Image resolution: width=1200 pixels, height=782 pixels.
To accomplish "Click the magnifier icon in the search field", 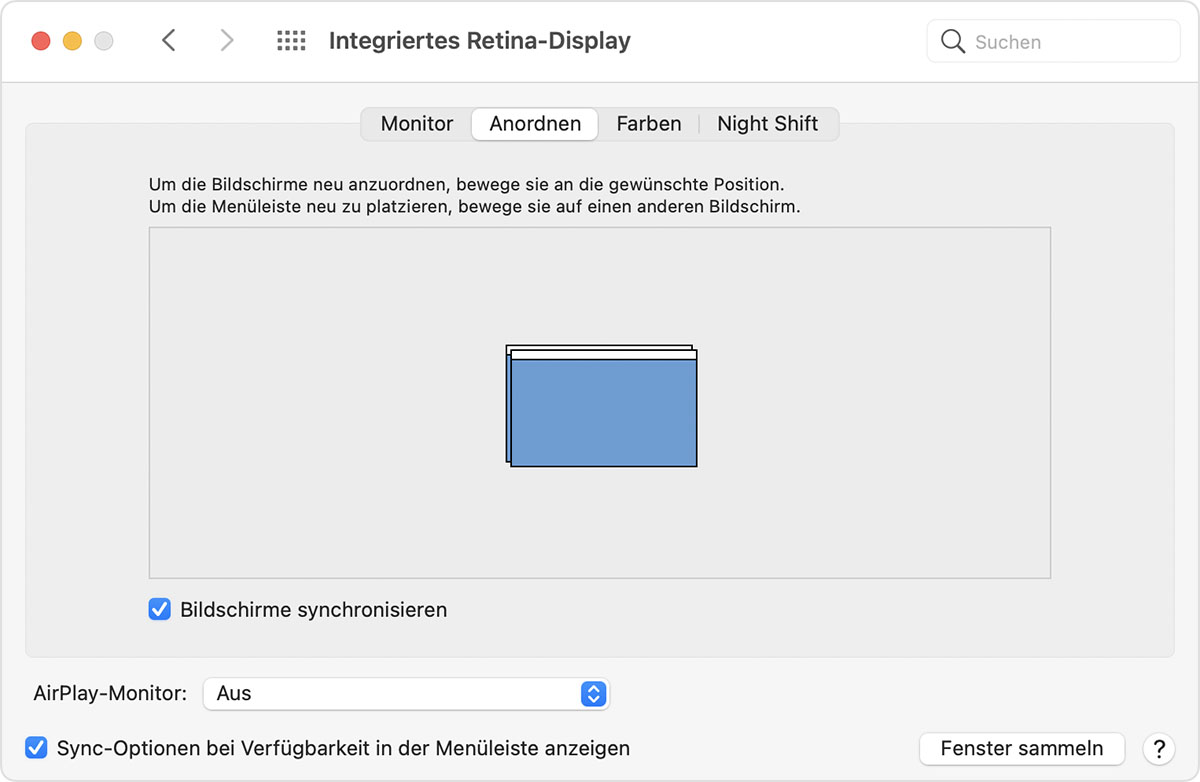I will click(953, 42).
